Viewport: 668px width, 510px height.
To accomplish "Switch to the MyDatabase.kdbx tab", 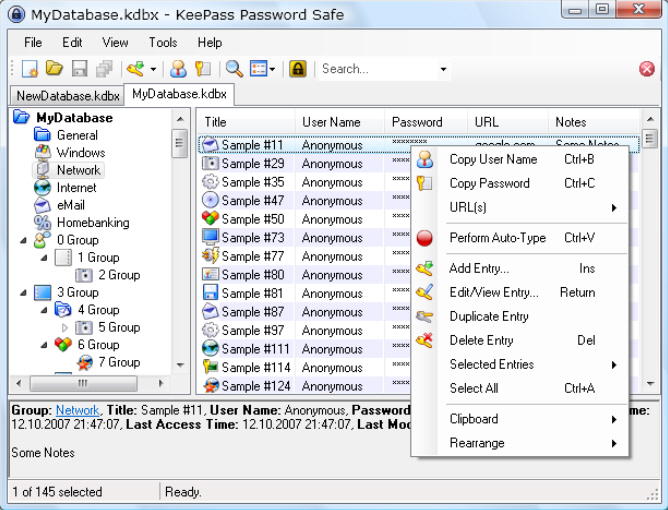I will [x=179, y=94].
